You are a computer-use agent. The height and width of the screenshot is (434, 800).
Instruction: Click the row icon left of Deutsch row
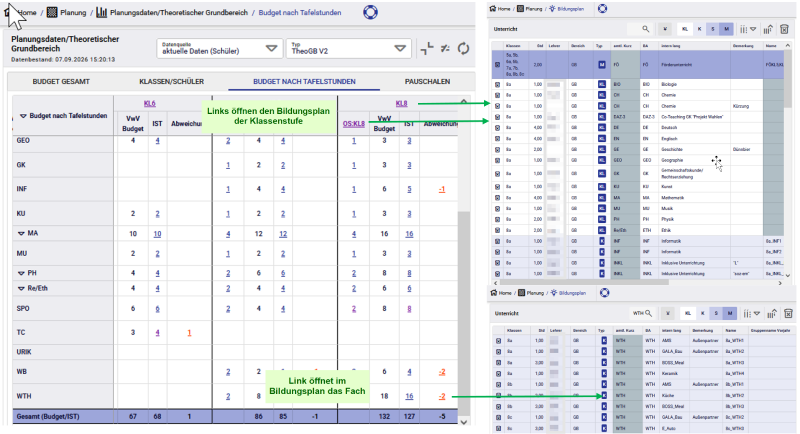pyautogui.click(x=497, y=128)
